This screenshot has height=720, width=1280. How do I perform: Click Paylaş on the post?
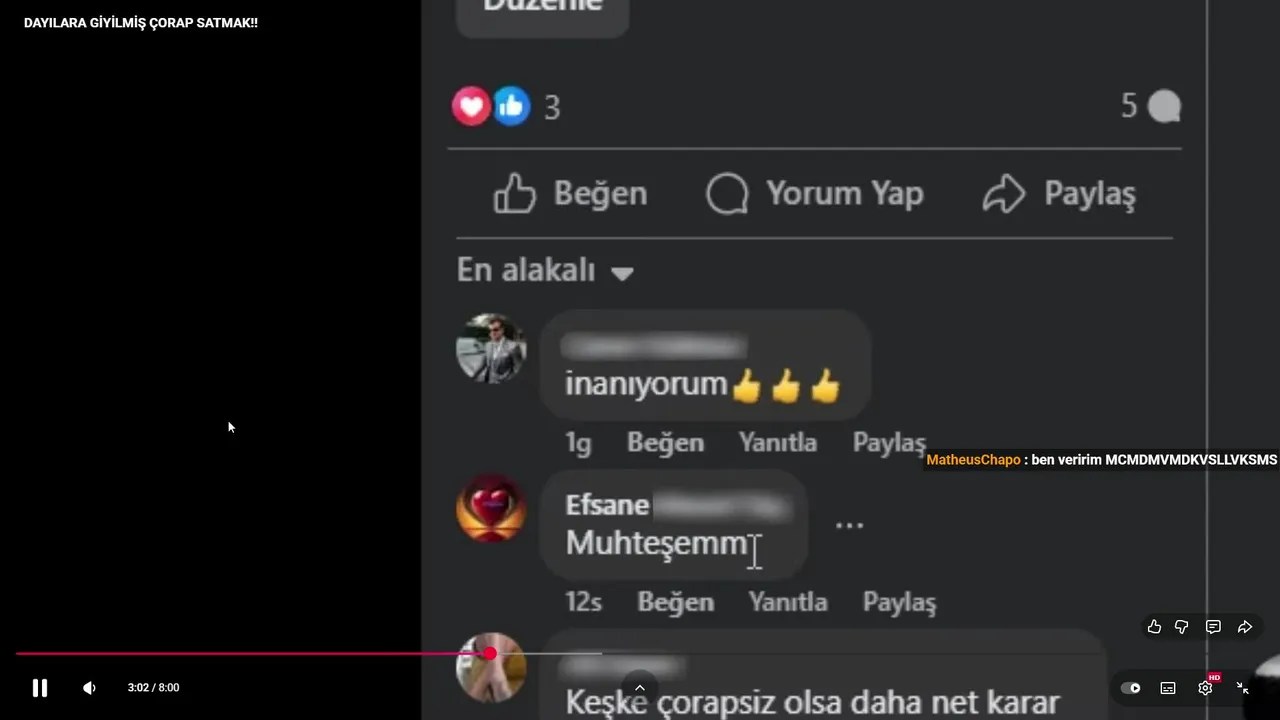pyautogui.click(x=1059, y=193)
